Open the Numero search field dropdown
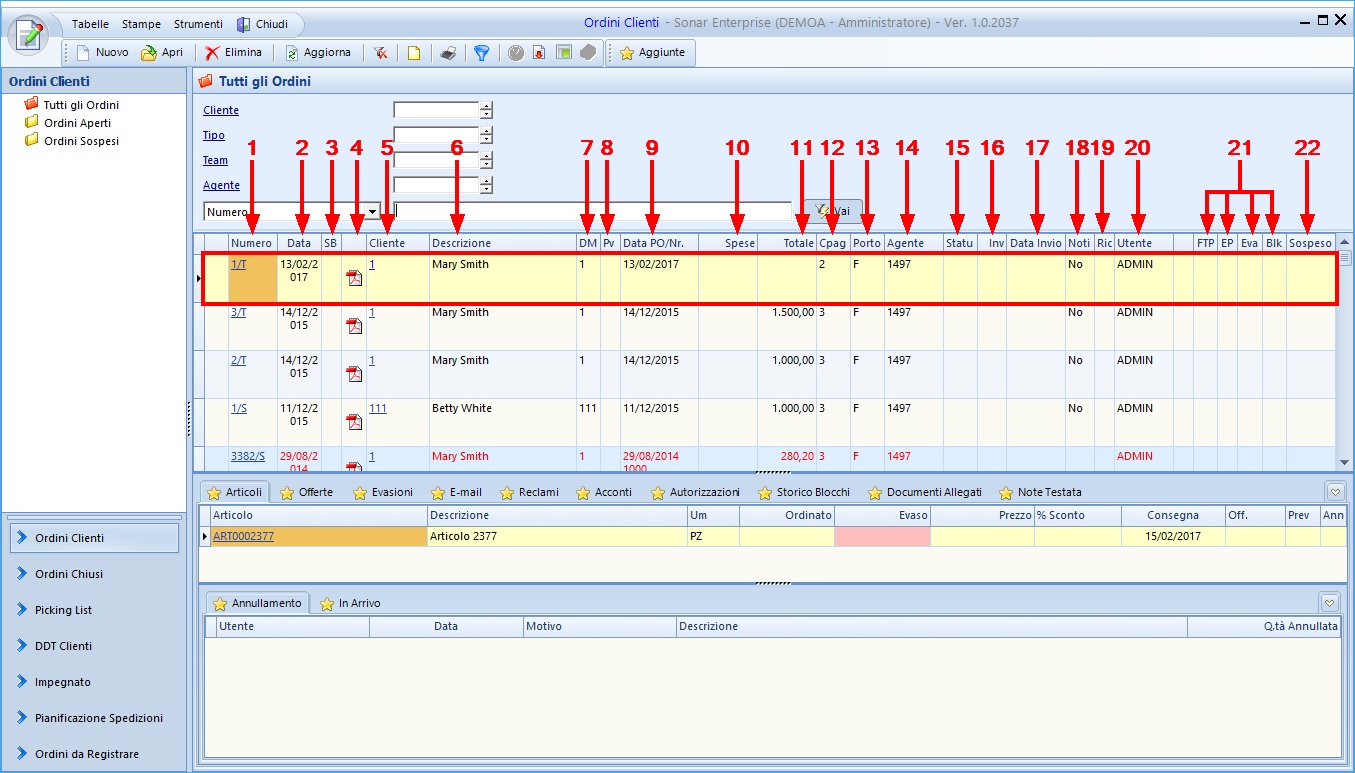 tap(373, 211)
